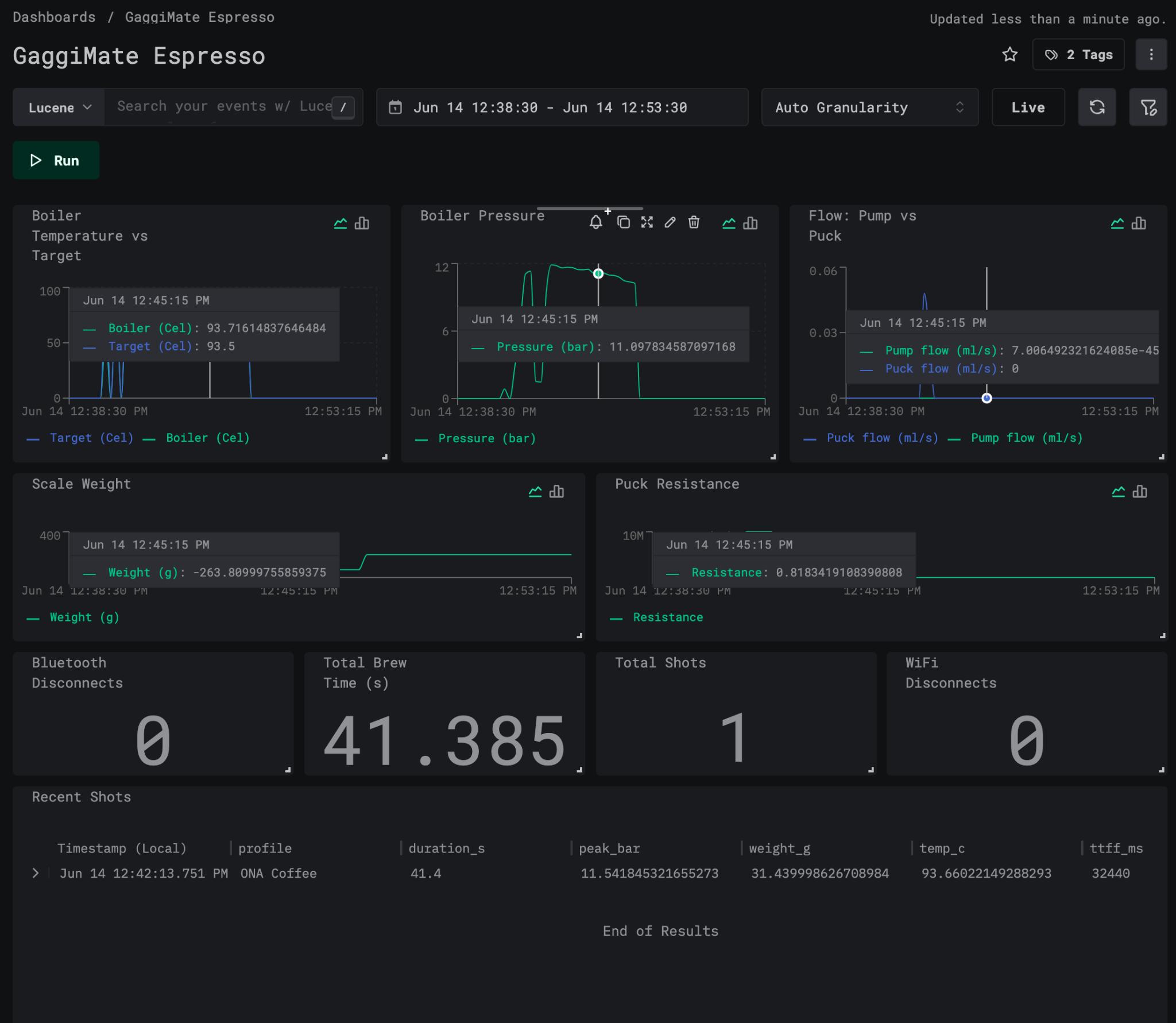The height and width of the screenshot is (1023, 1176).
Task: Switch Boiler Pressure chart to bar view
Action: pos(751,223)
